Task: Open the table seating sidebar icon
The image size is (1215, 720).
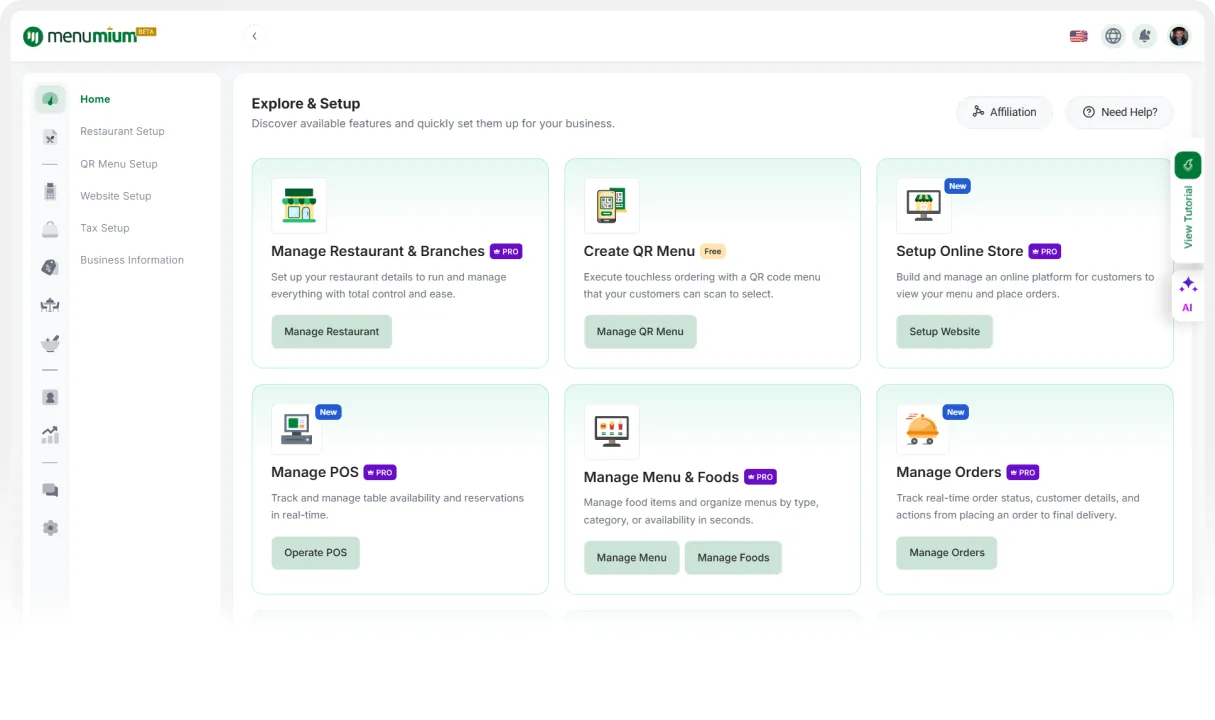Action: click(x=50, y=306)
